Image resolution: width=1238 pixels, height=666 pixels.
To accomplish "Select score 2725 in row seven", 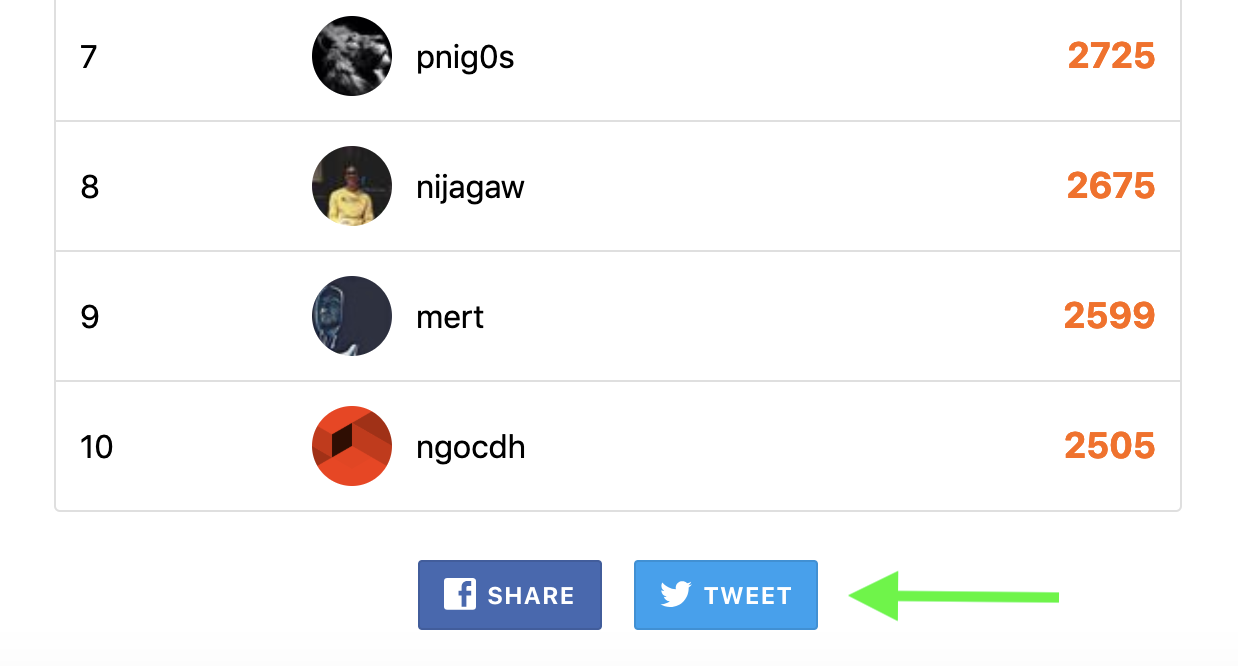I will [x=1111, y=56].
